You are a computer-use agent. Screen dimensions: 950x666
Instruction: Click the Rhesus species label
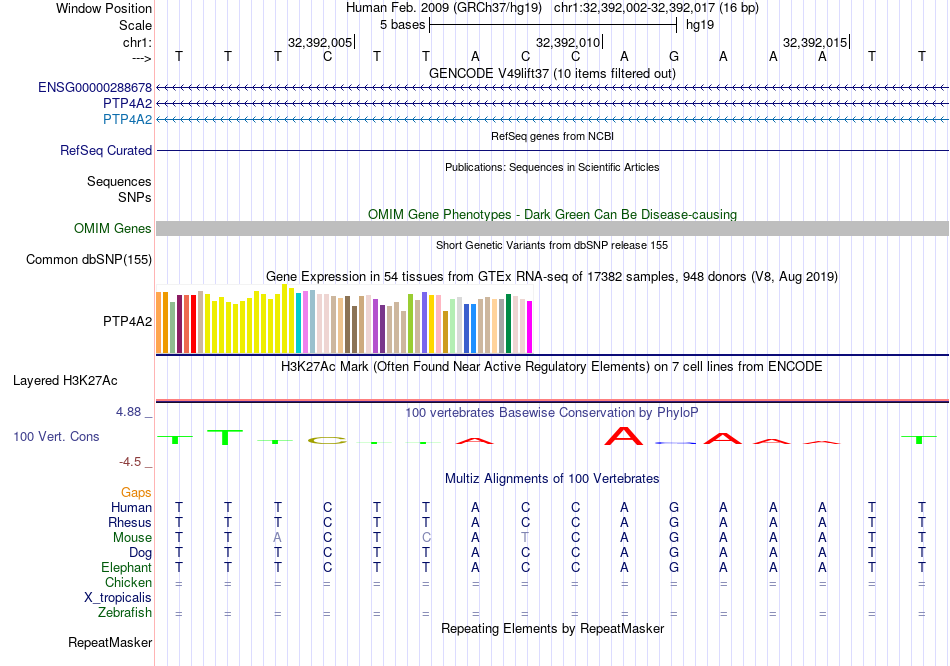click(130, 522)
